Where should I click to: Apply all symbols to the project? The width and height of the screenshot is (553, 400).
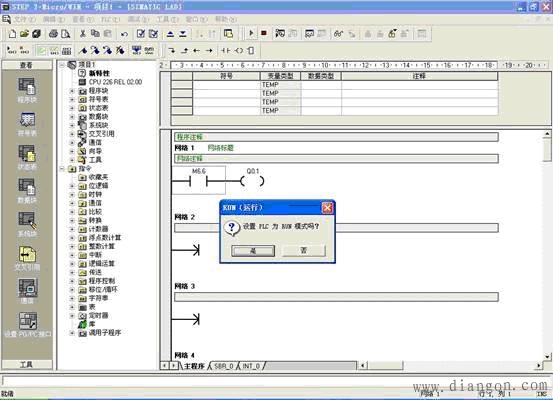click(x=136, y=50)
